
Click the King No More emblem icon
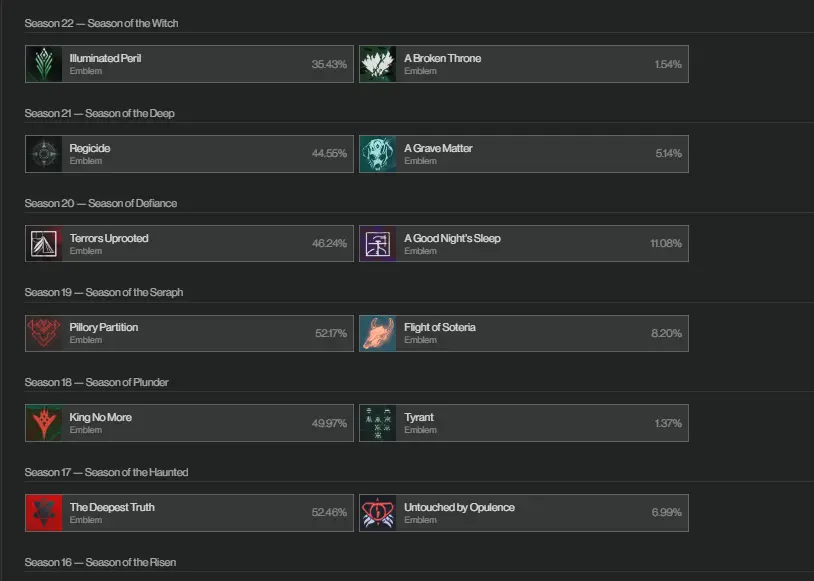pos(44,423)
